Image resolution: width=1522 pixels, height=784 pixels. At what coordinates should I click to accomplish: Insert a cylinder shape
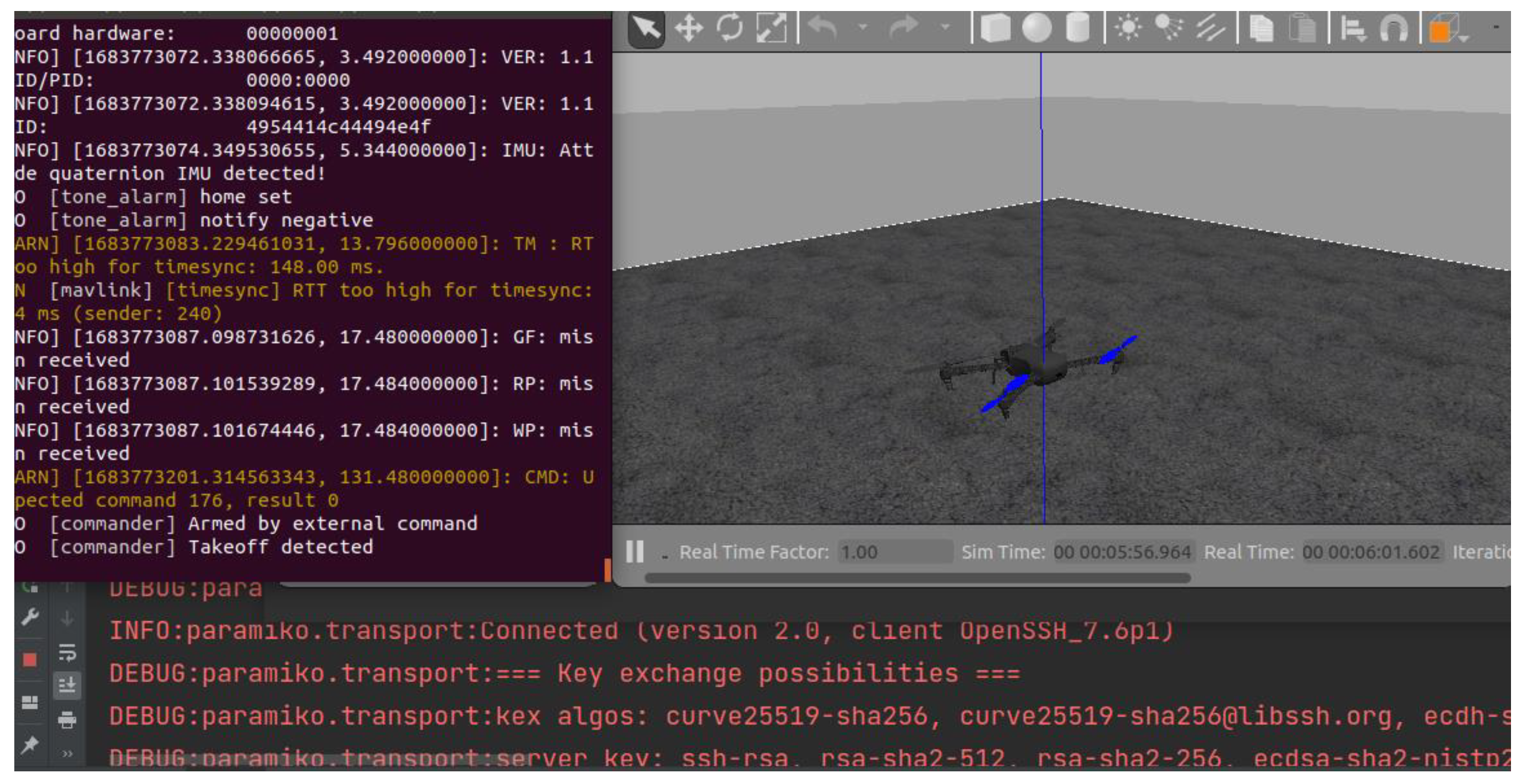point(1077,29)
